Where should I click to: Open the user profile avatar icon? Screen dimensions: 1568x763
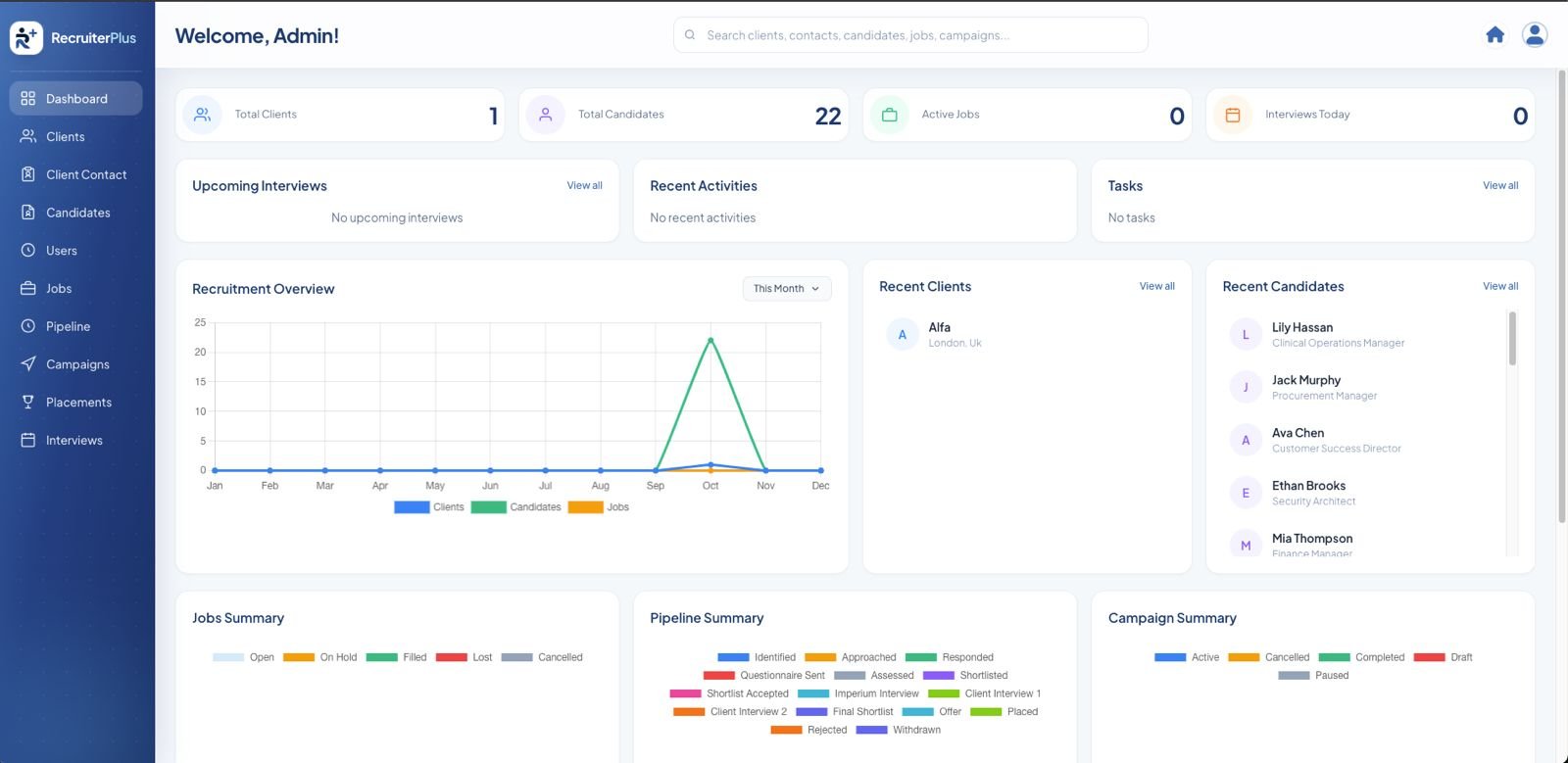(1535, 35)
